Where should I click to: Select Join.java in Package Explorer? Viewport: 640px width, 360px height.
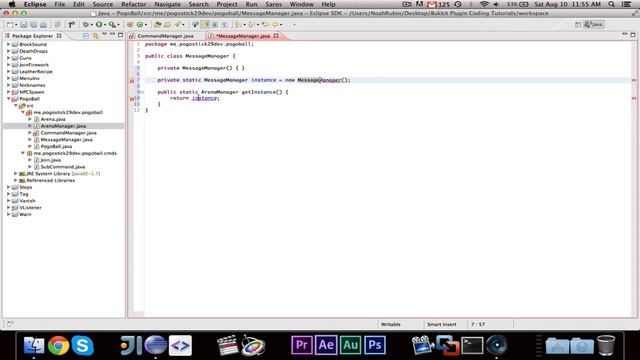point(51,160)
